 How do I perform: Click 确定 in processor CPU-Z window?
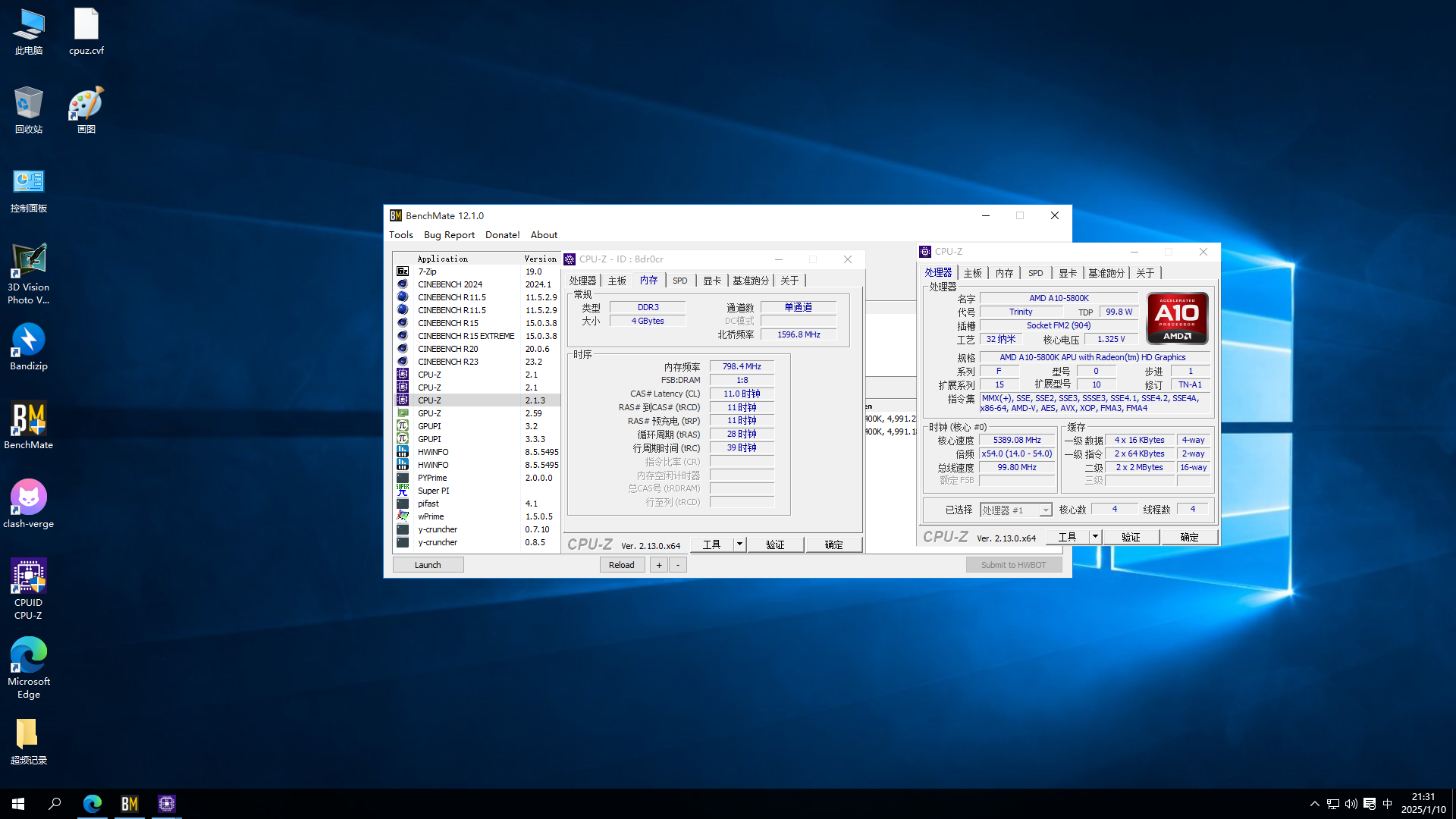[x=1189, y=537]
